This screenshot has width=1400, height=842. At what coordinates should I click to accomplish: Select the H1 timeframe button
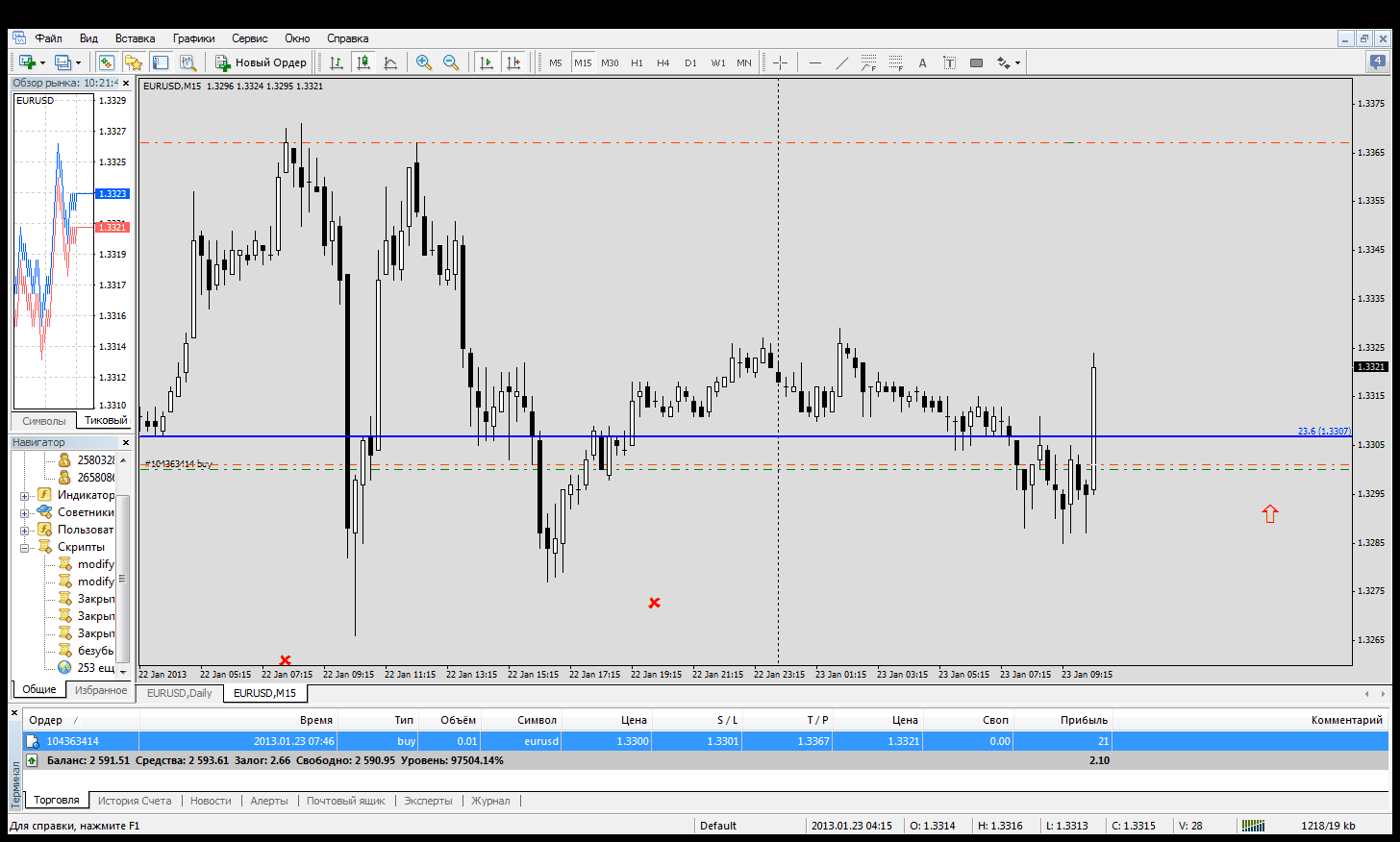coord(637,62)
